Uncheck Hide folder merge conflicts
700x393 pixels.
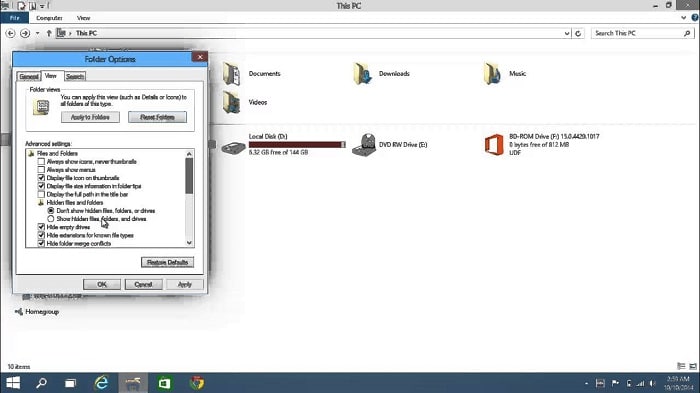(41, 243)
